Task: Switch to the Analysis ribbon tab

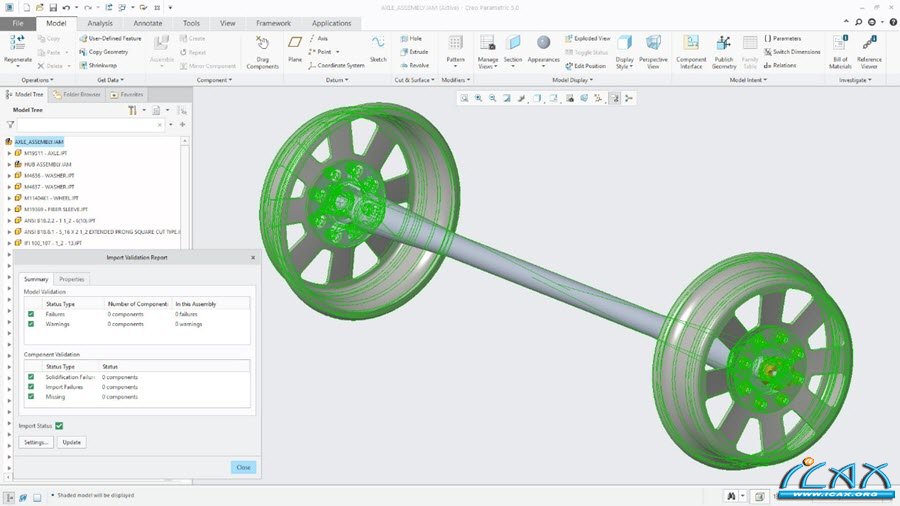Action: 100,22
